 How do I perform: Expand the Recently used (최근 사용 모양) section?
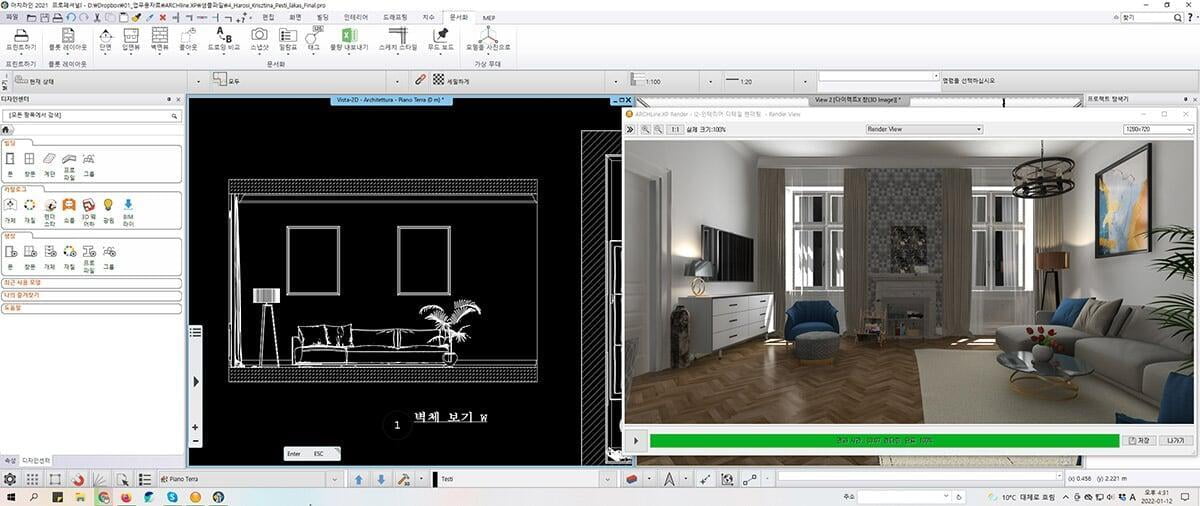[91, 283]
